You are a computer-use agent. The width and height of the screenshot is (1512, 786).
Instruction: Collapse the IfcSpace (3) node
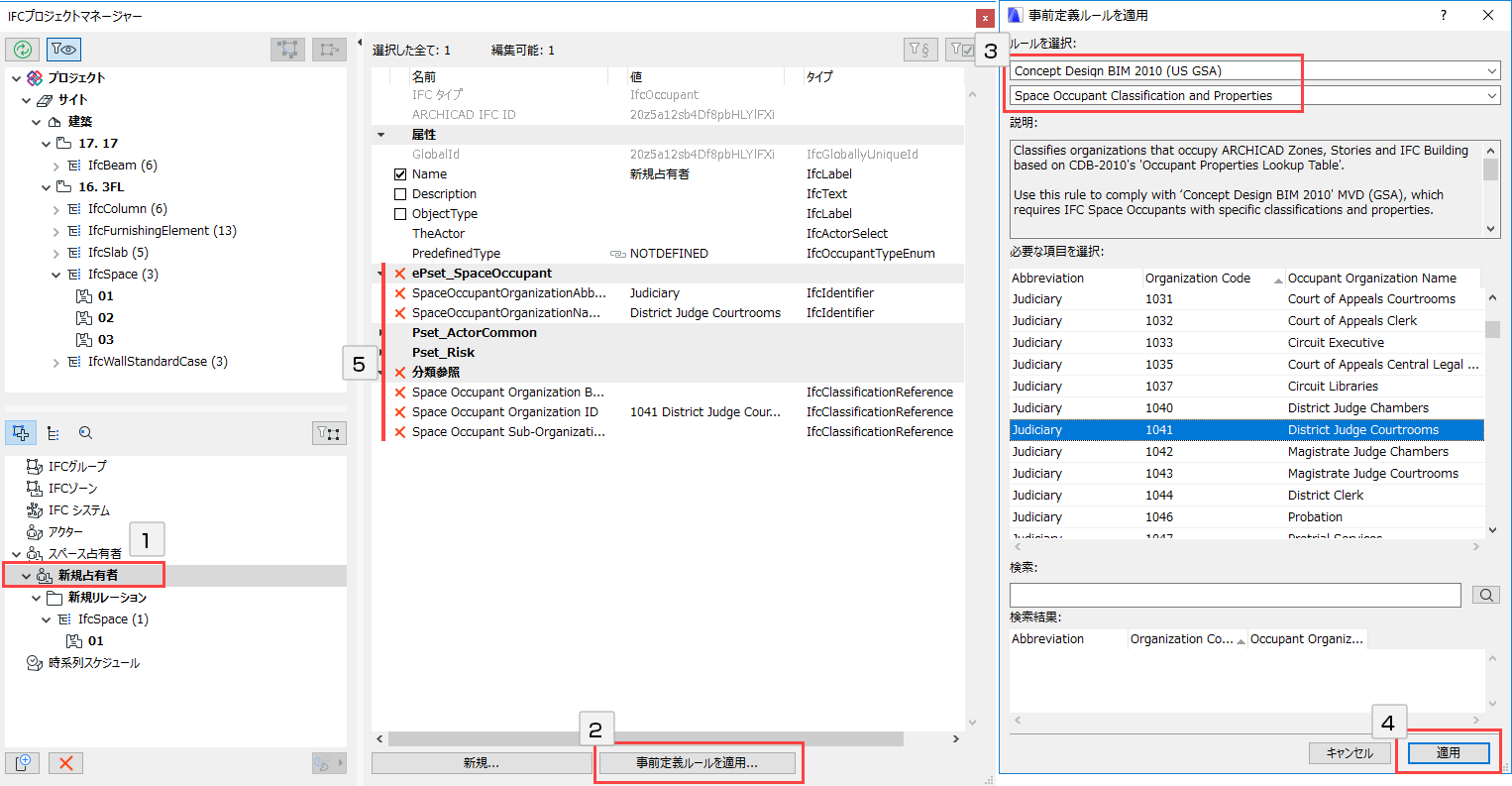pos(56,275)
